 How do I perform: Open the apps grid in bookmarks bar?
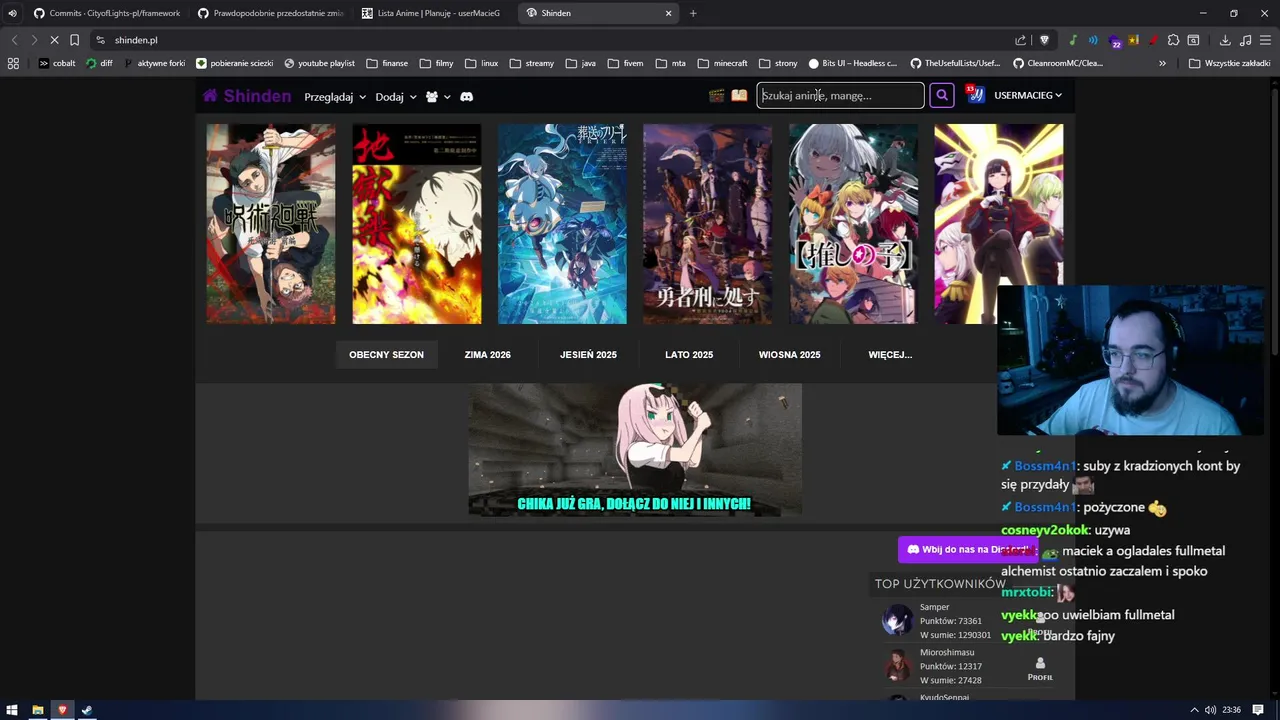(13, 63)
